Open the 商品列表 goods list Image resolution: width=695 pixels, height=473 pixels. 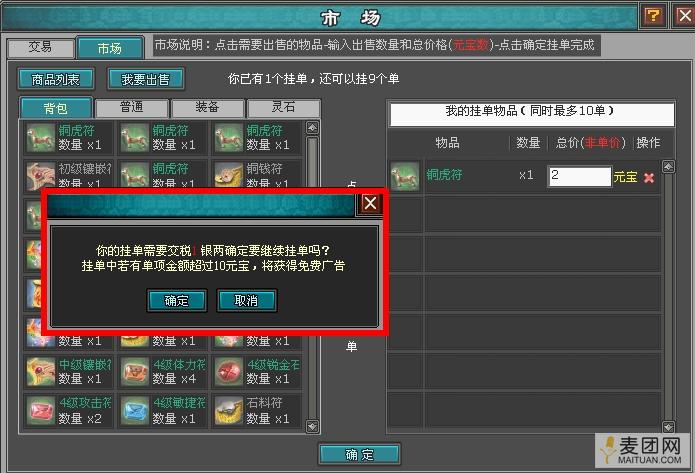tap(55, 78)
